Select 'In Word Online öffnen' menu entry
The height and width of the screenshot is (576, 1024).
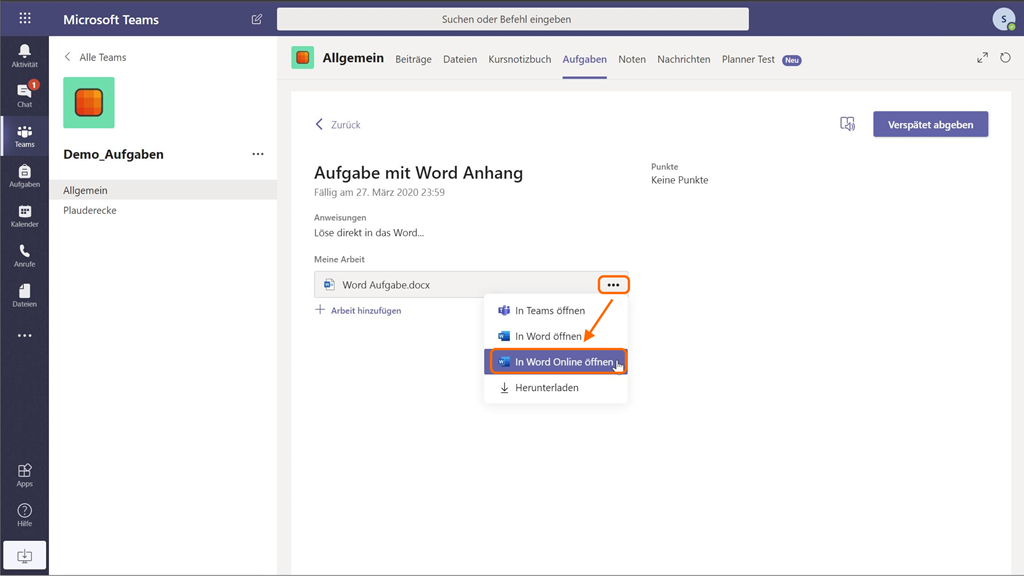556,362
